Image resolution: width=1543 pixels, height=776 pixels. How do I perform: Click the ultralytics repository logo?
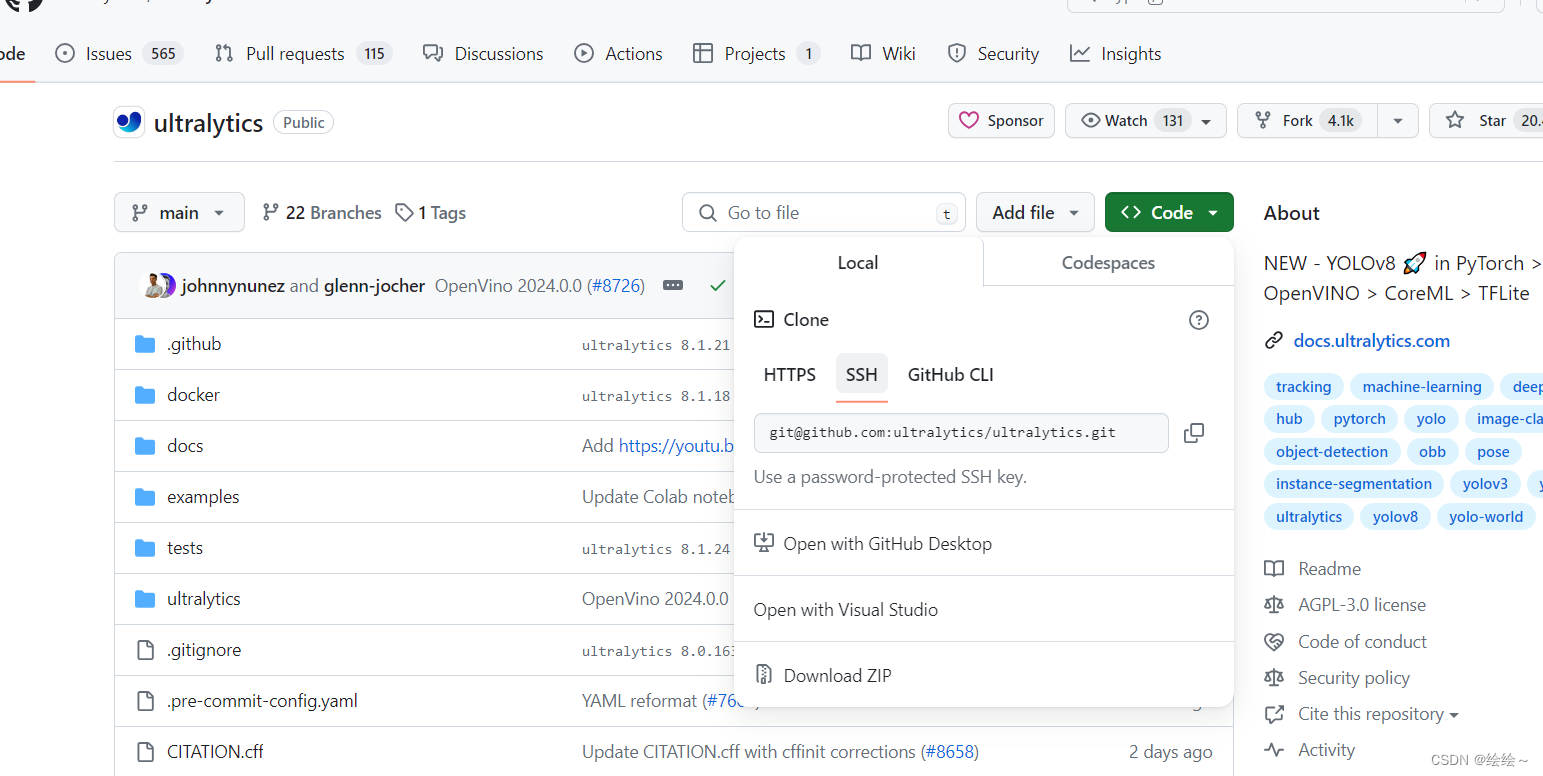coord(129,122)
